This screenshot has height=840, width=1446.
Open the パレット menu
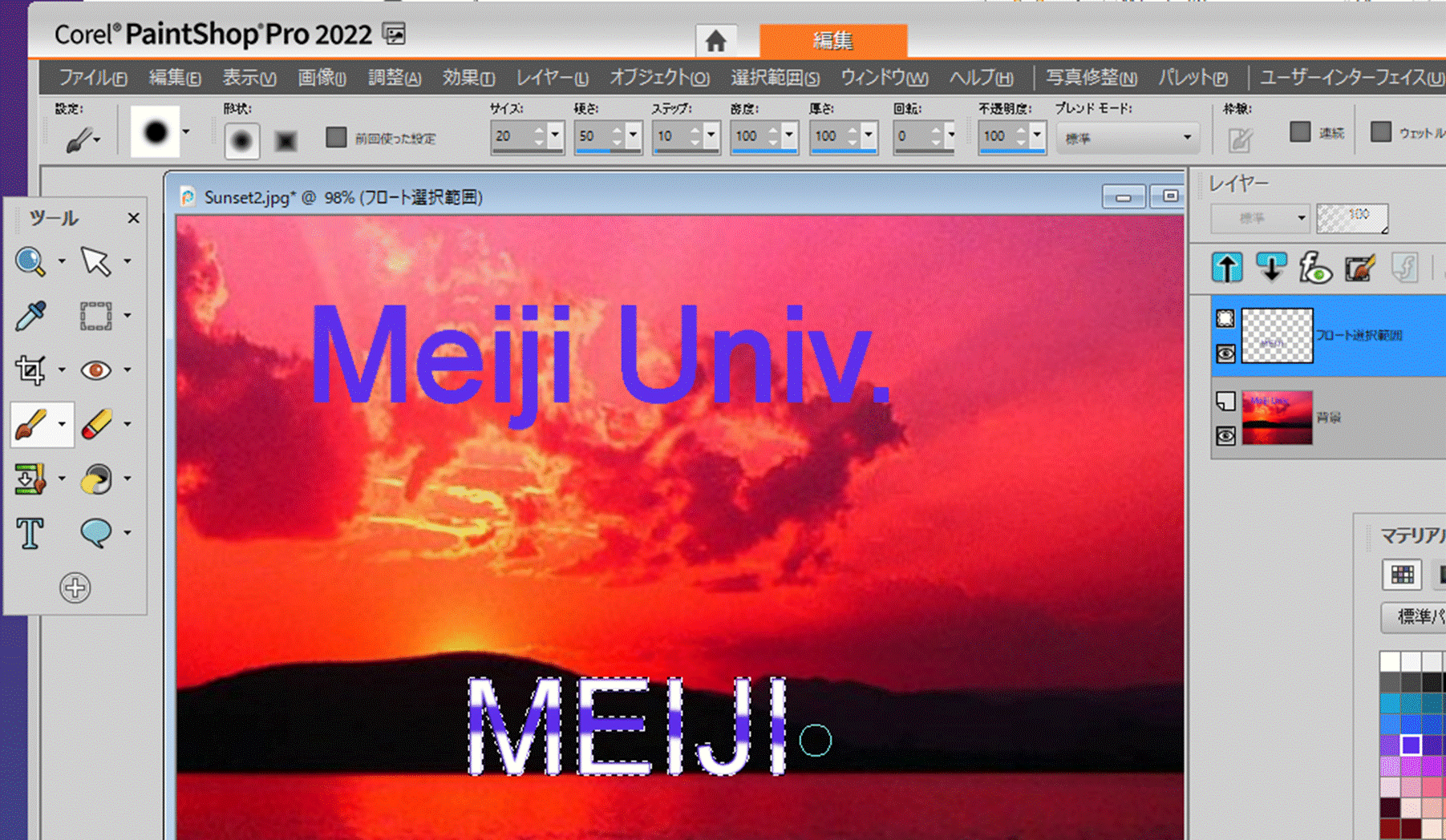click(x=1193, y=78)
